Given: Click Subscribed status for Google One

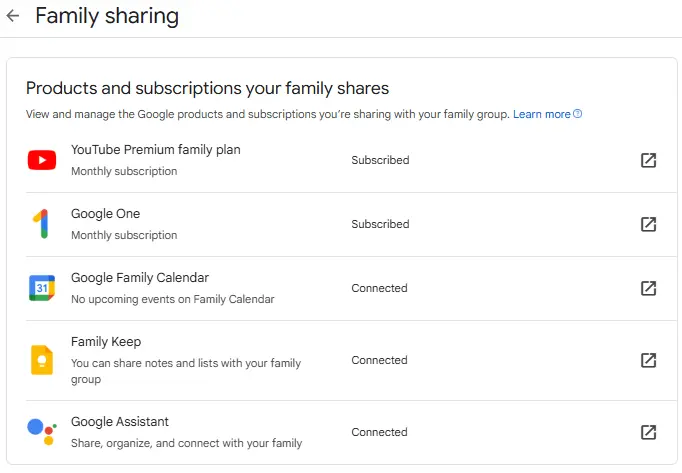Looking at the screenshot, I should coord(380,224).
